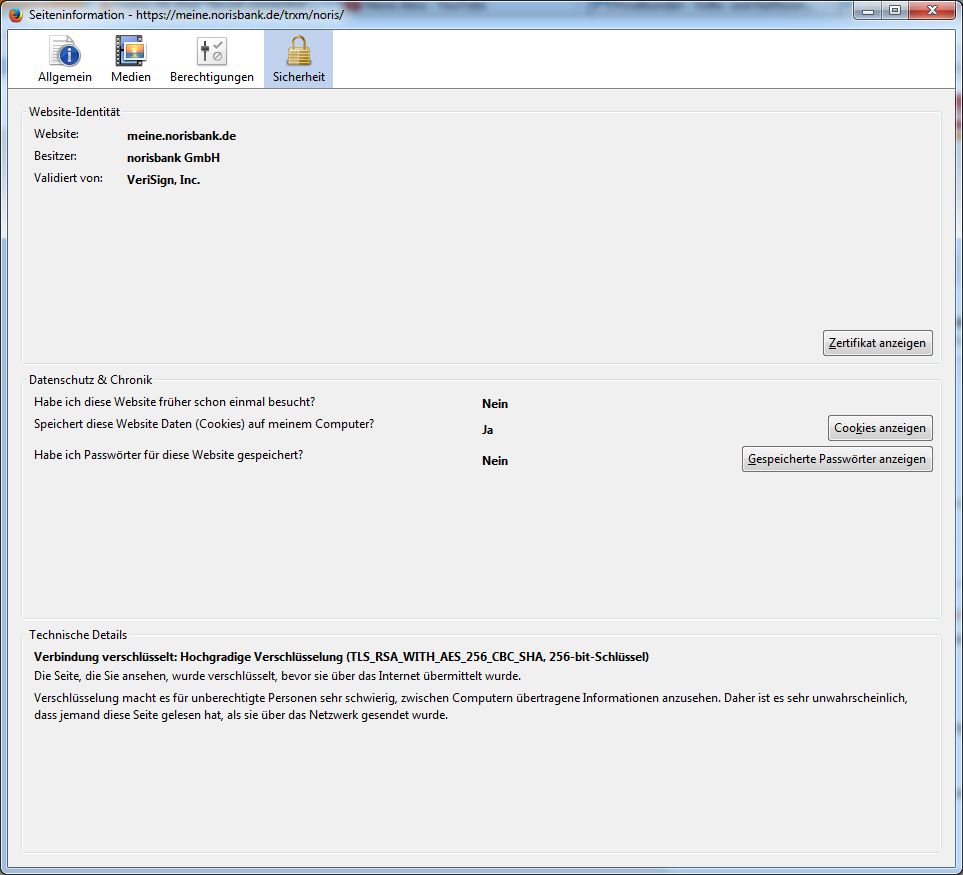Click the Firefox icon in title bar
Screen dimensions: 963x875
pyautogui.click(x=16, y=14)
